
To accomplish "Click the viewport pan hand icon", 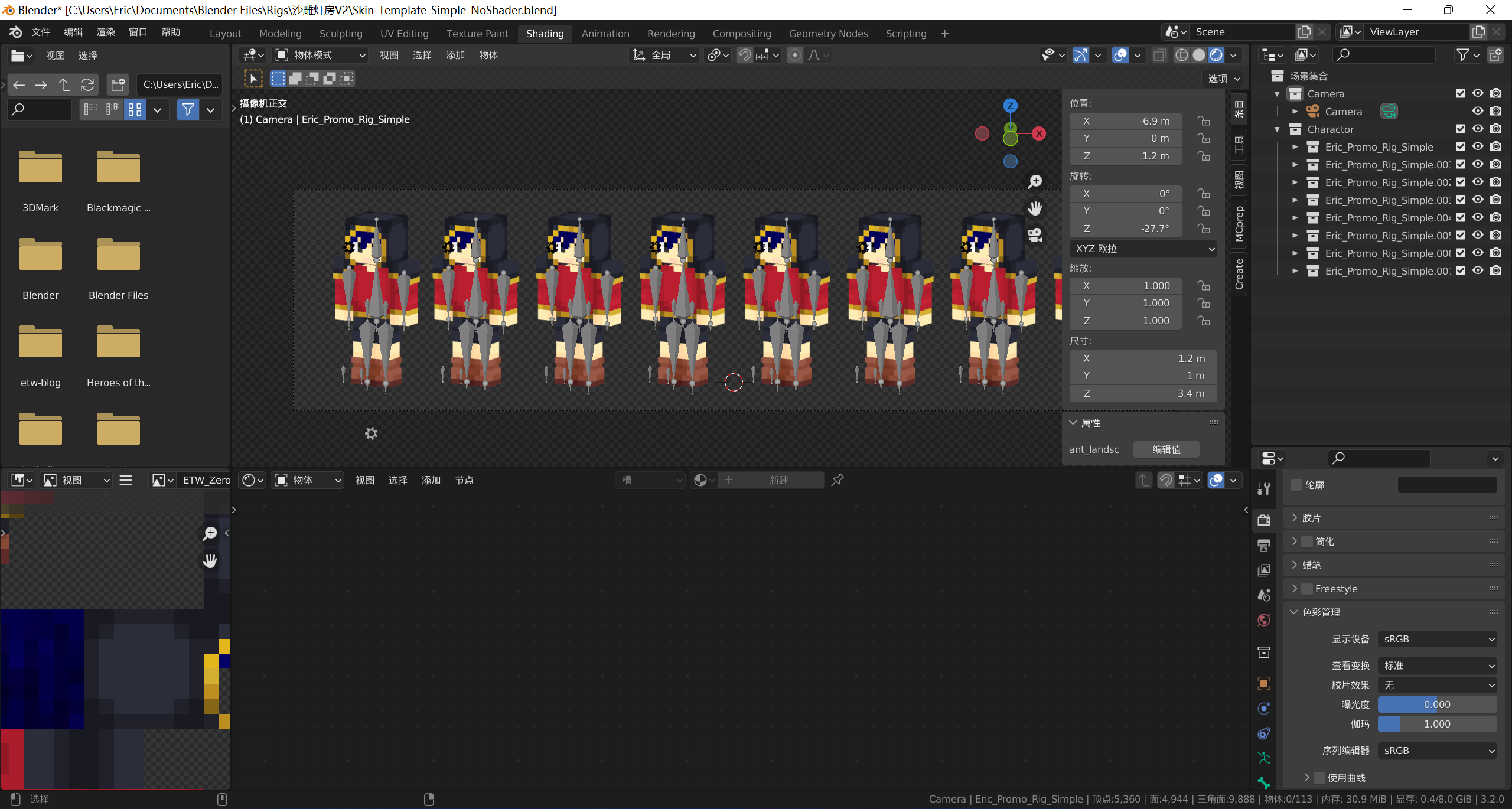I will (1035, 208).
